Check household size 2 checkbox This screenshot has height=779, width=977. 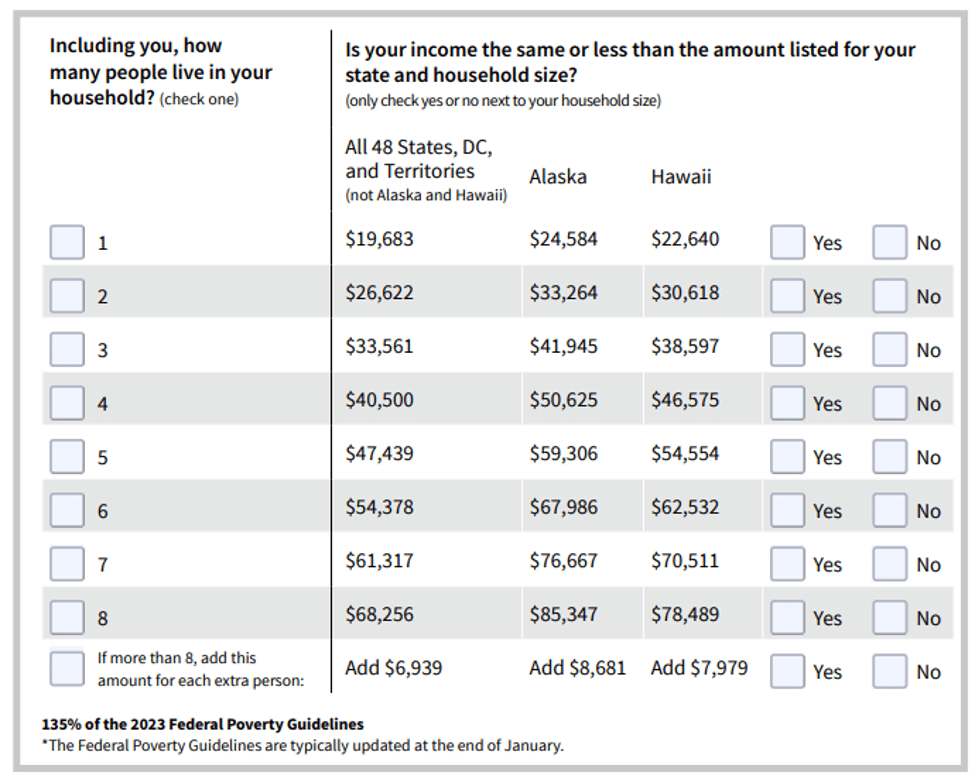point(67,296)
